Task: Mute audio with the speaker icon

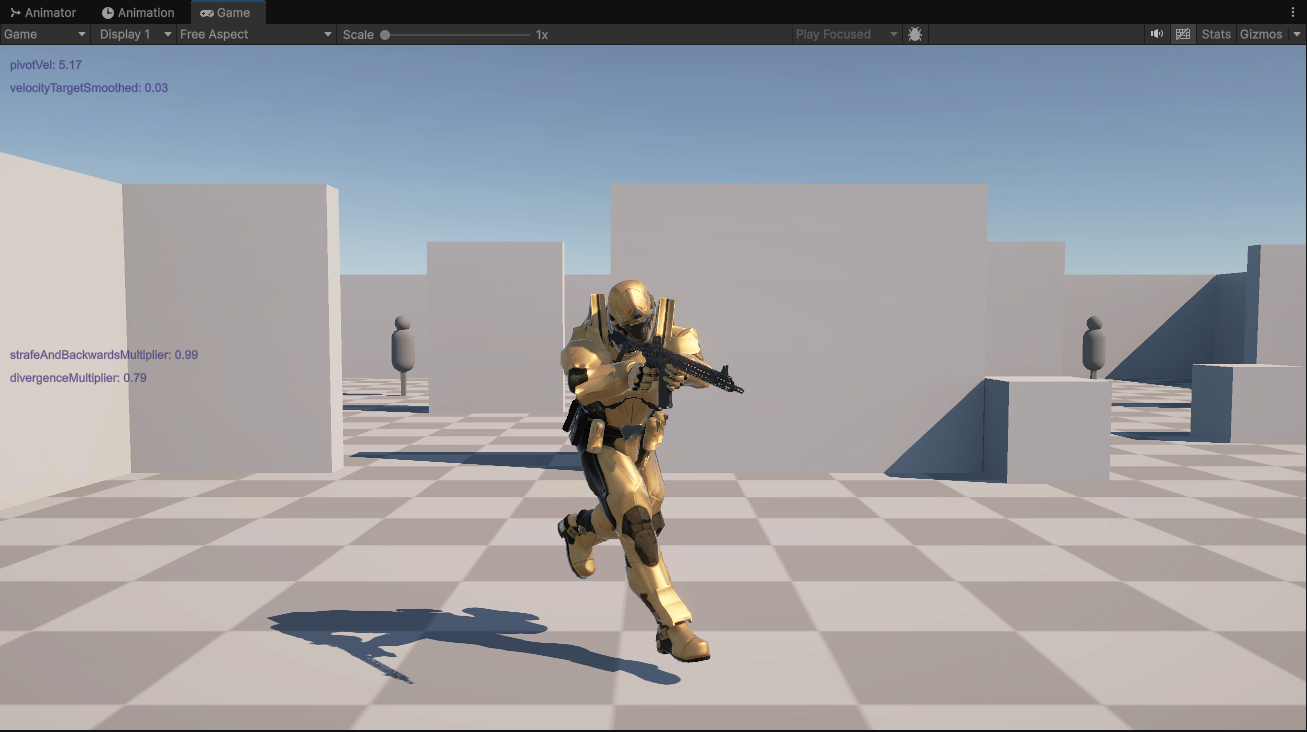Action: coord(1157,34)
